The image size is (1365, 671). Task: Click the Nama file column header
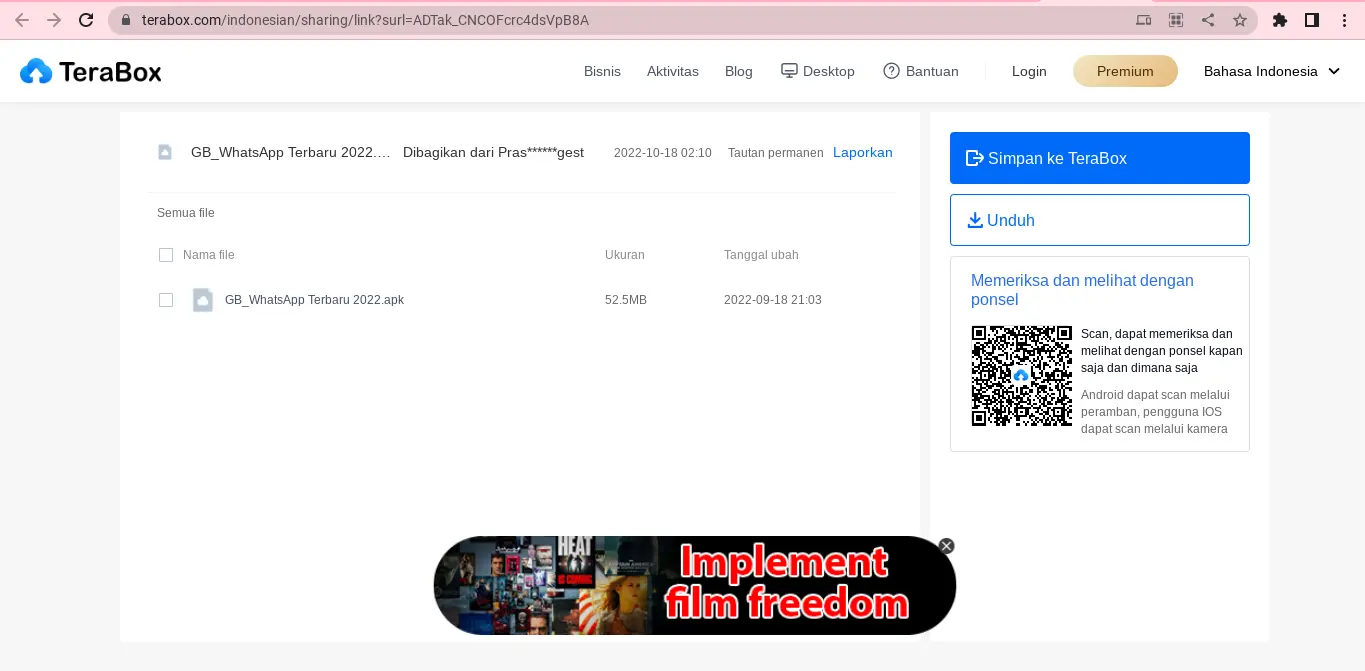pyautogui.click(x=209, y=255)
